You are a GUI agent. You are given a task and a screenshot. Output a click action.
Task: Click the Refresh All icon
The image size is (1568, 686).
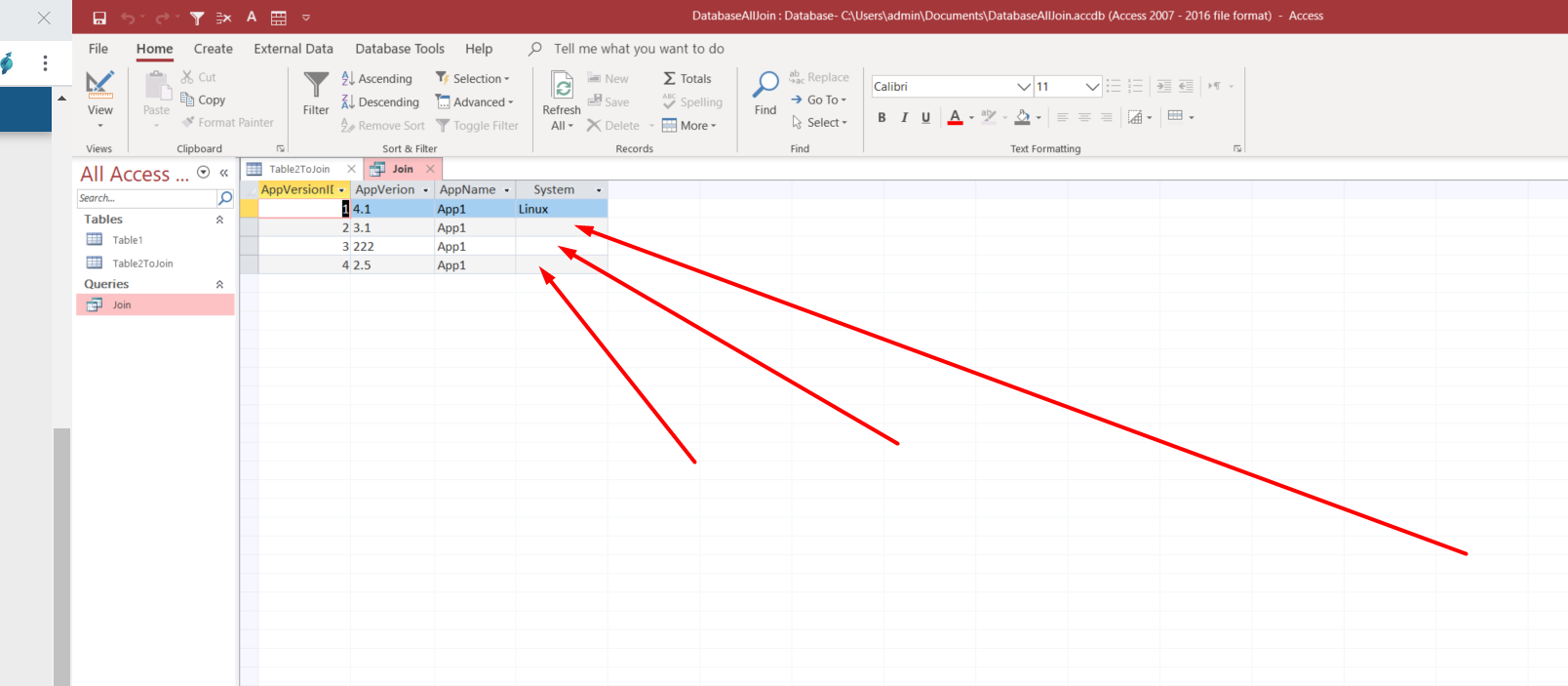(x=563, y=86)
